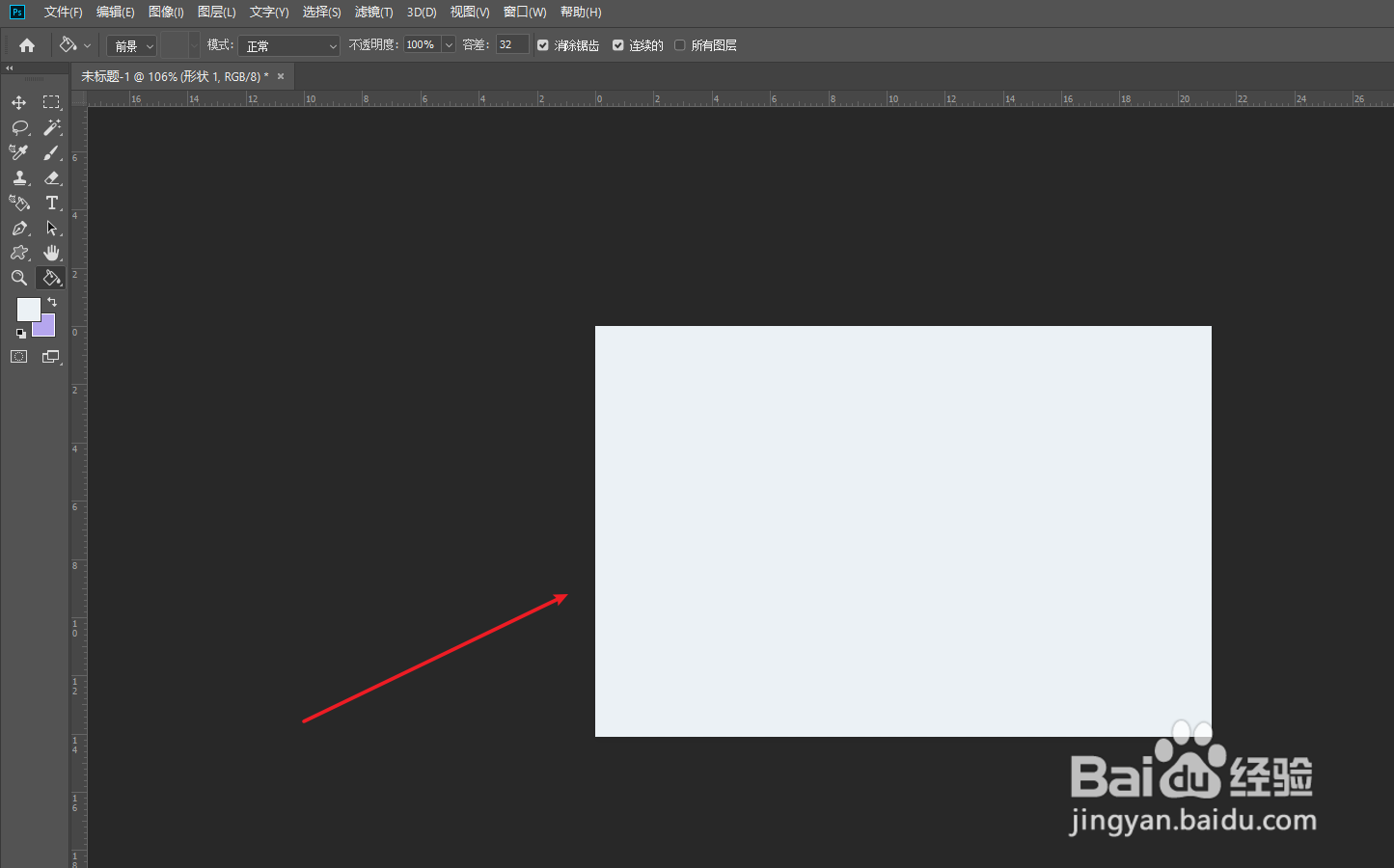The image size is (1394, 868).
Task: Expand the opacity slider arrow
Action: [x=449, y=45]
